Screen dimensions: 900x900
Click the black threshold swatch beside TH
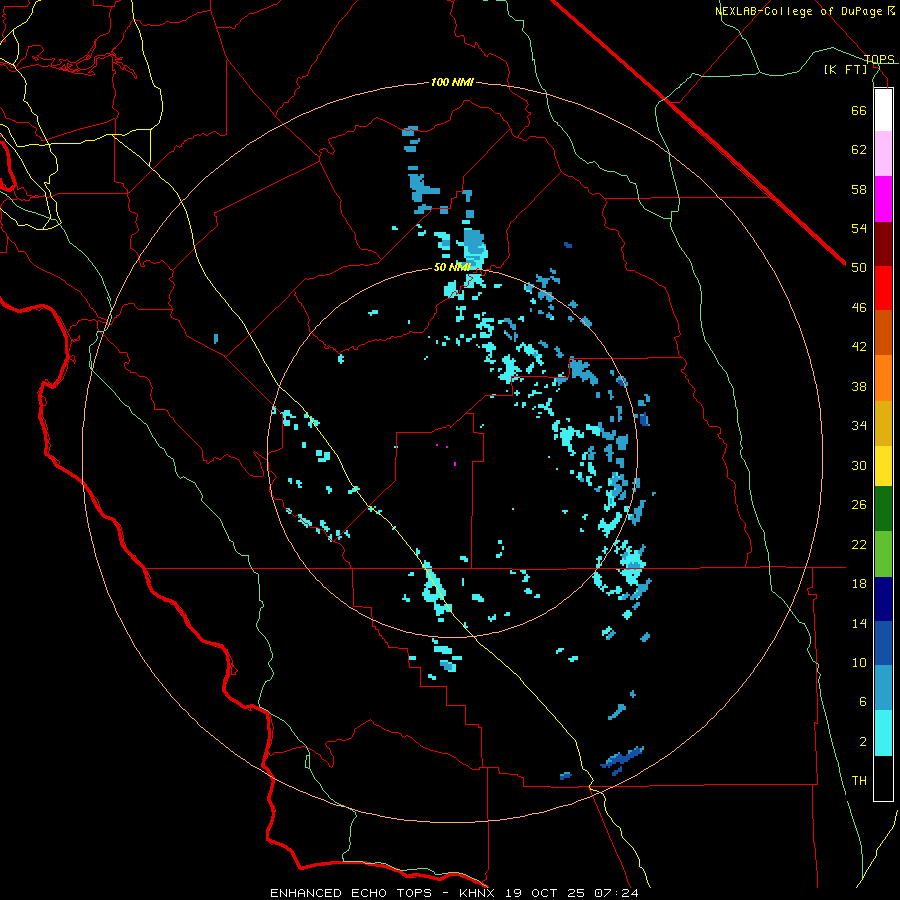tap(883, 778)
